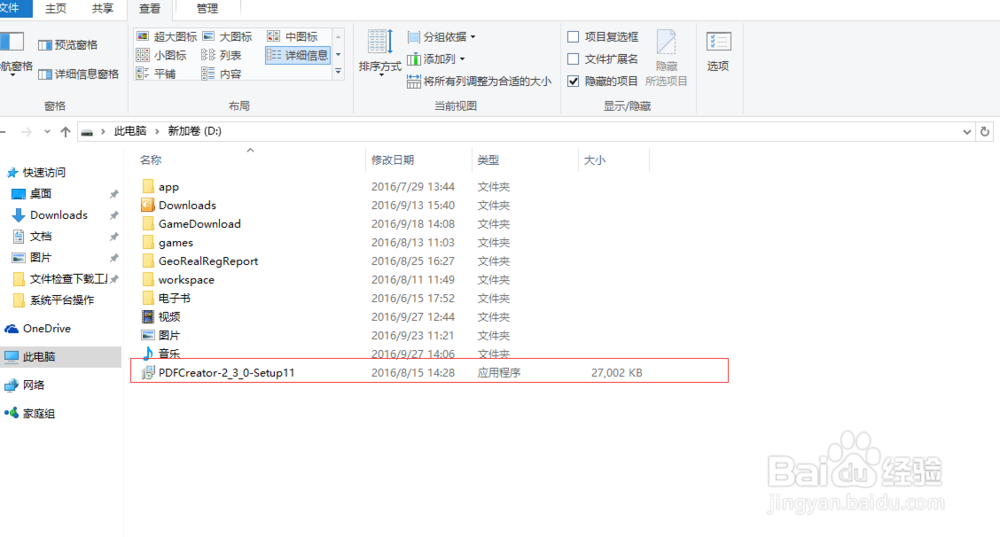Open Homegroup in navigation pane
1000x537 pixels.
pos(30,413)
